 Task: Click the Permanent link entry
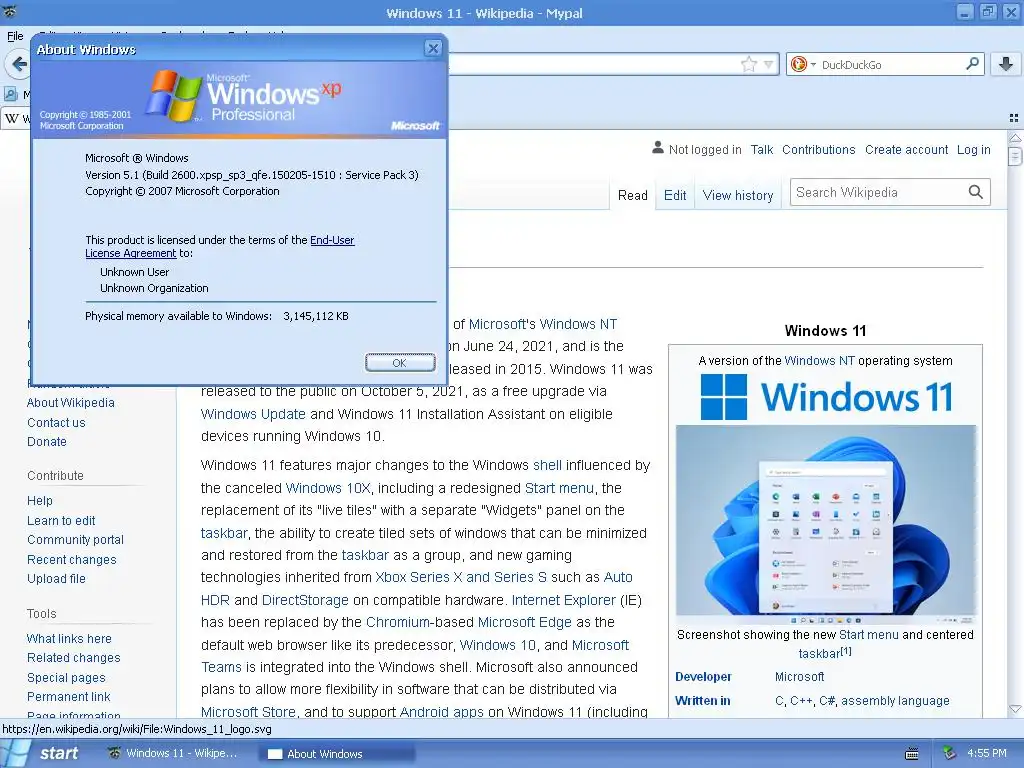(69, 697)
